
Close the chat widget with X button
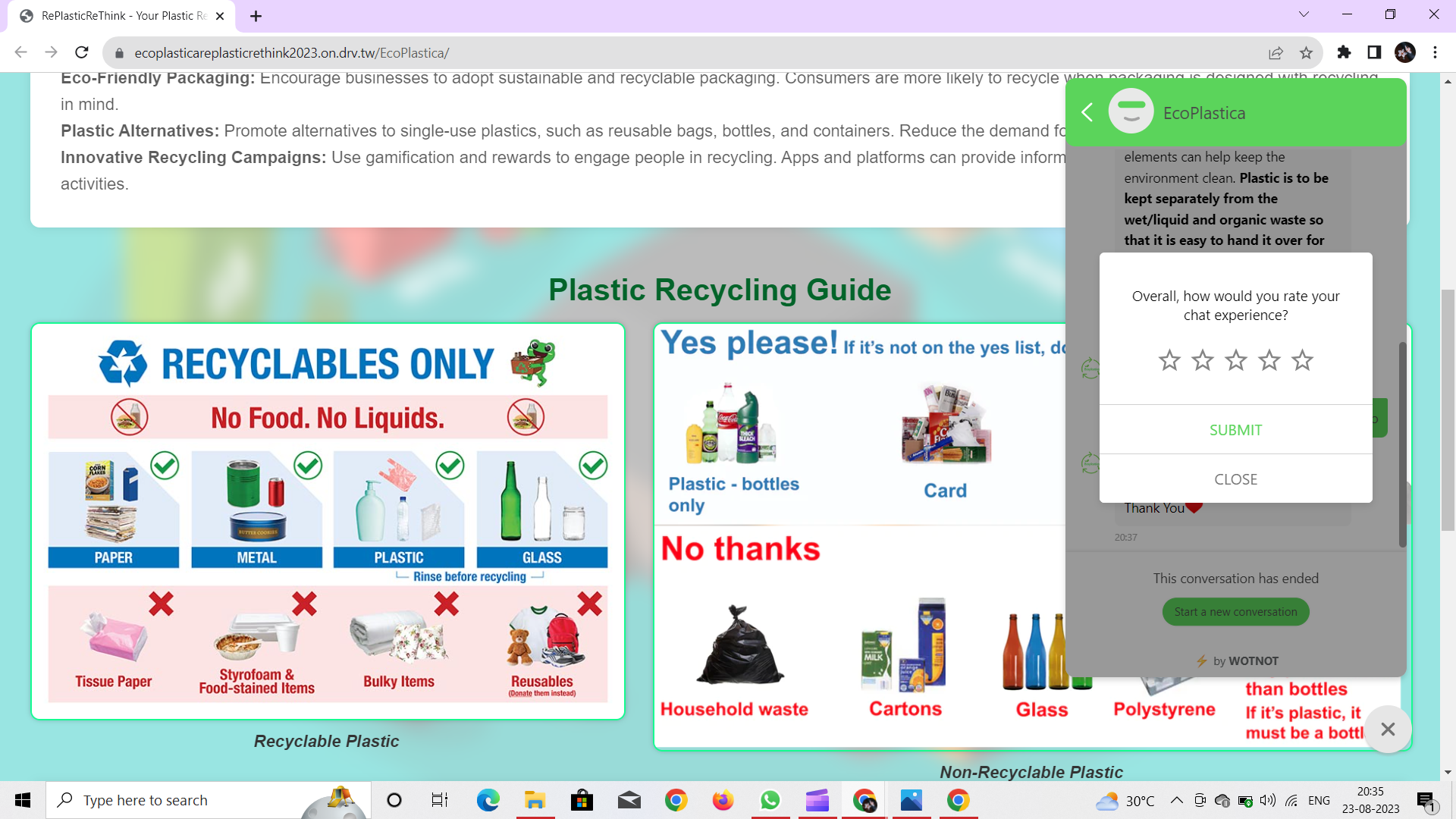point(1388,730)
